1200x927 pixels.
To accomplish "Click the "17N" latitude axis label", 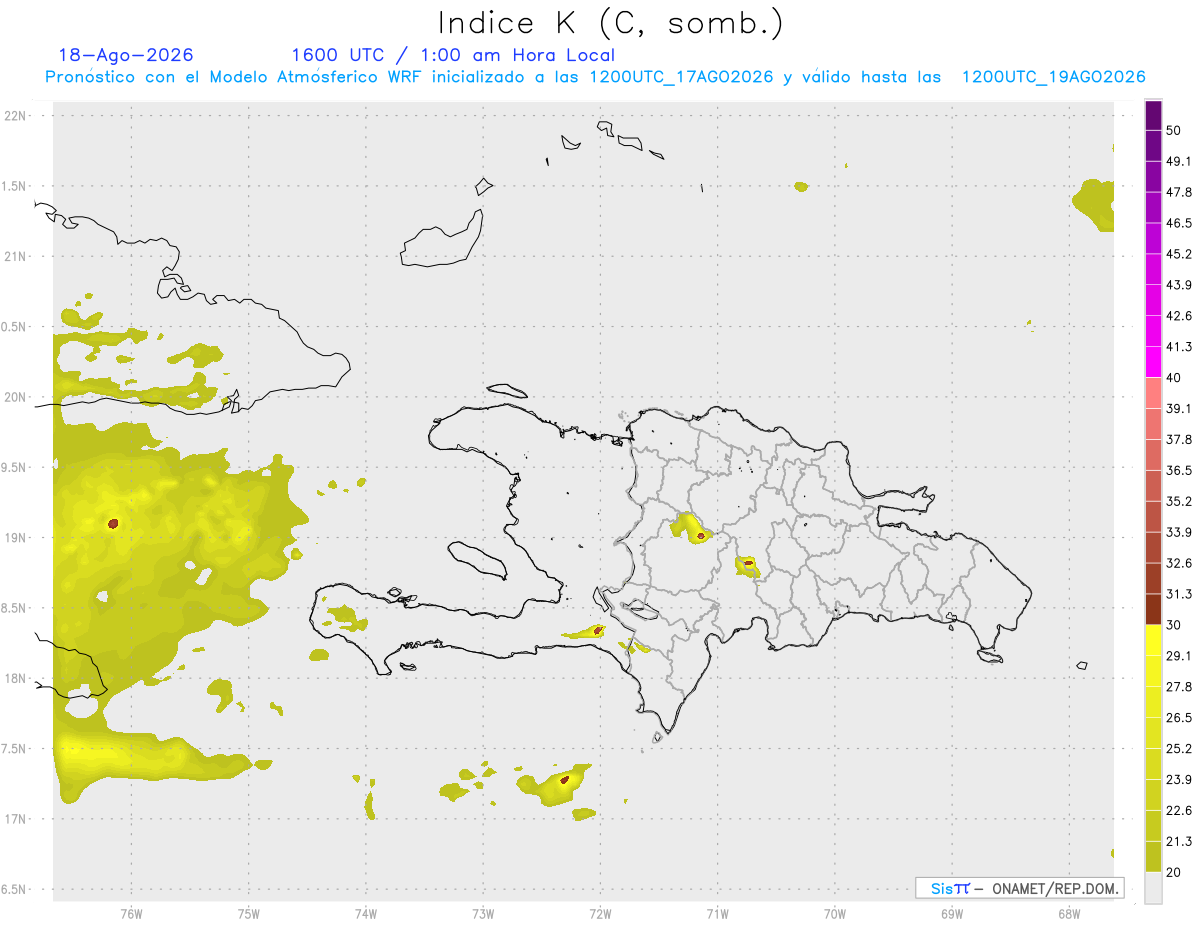I will coord(15,819).
